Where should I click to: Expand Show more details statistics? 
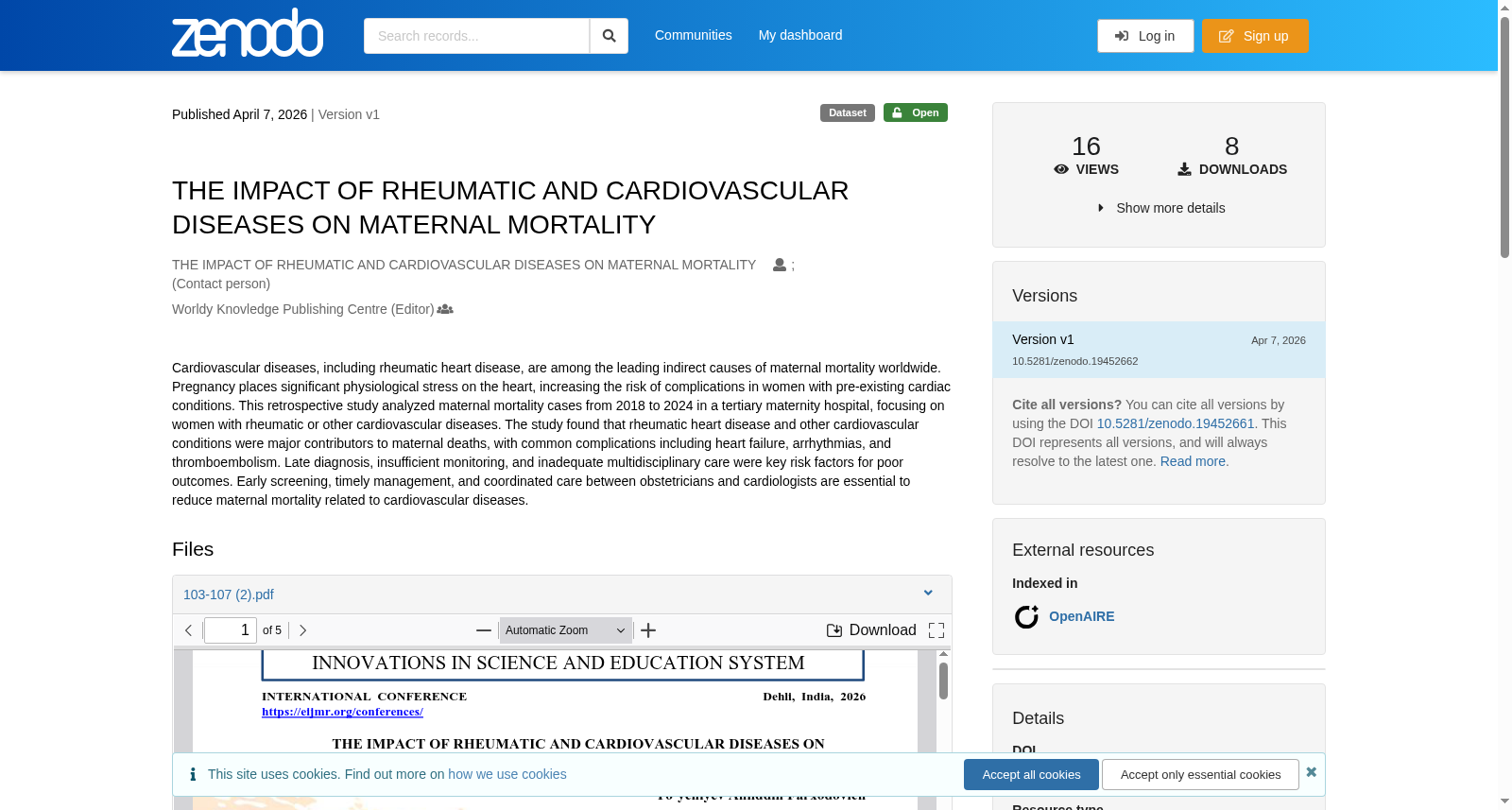1160,208
